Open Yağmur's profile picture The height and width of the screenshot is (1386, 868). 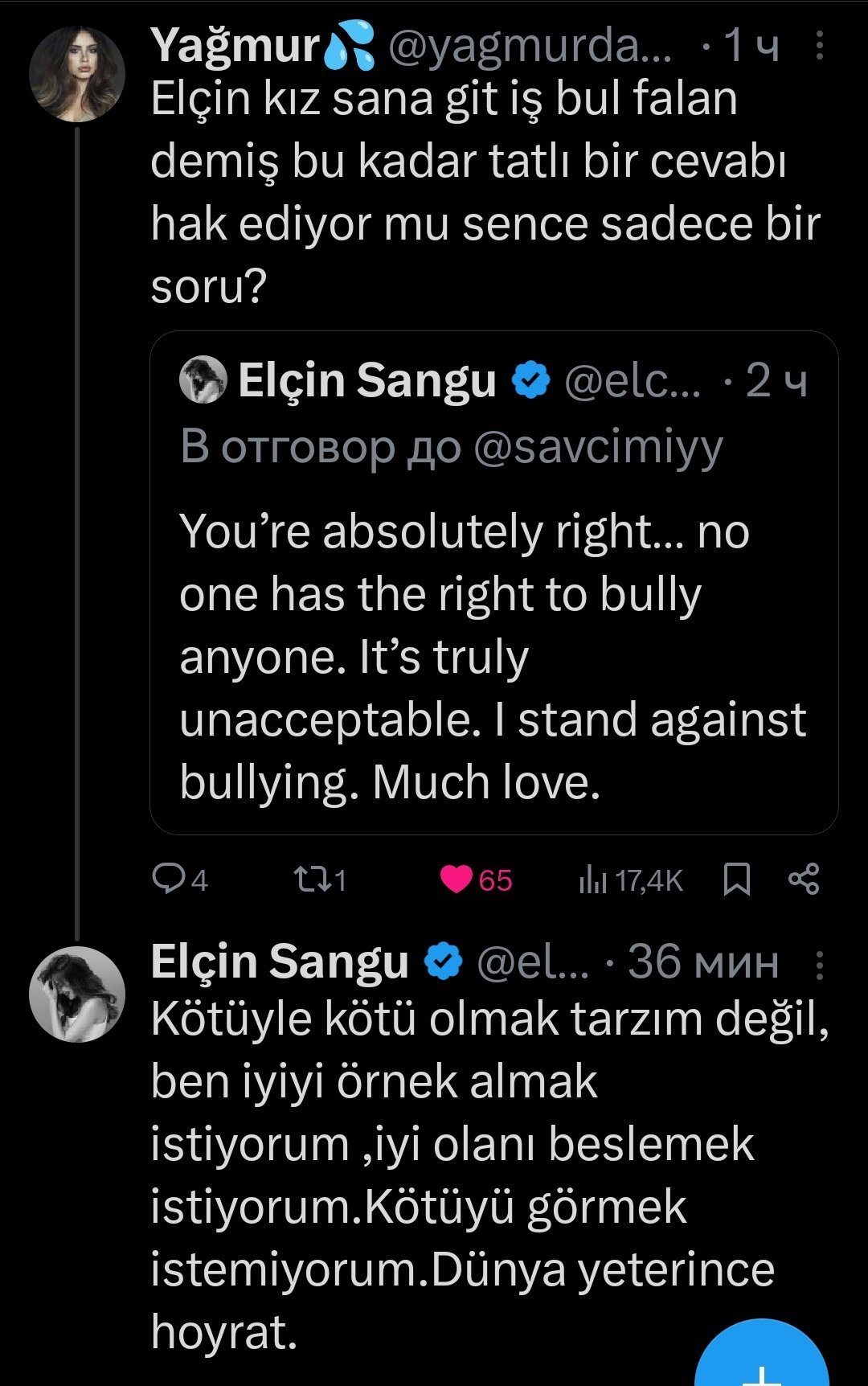pos(77,74)
